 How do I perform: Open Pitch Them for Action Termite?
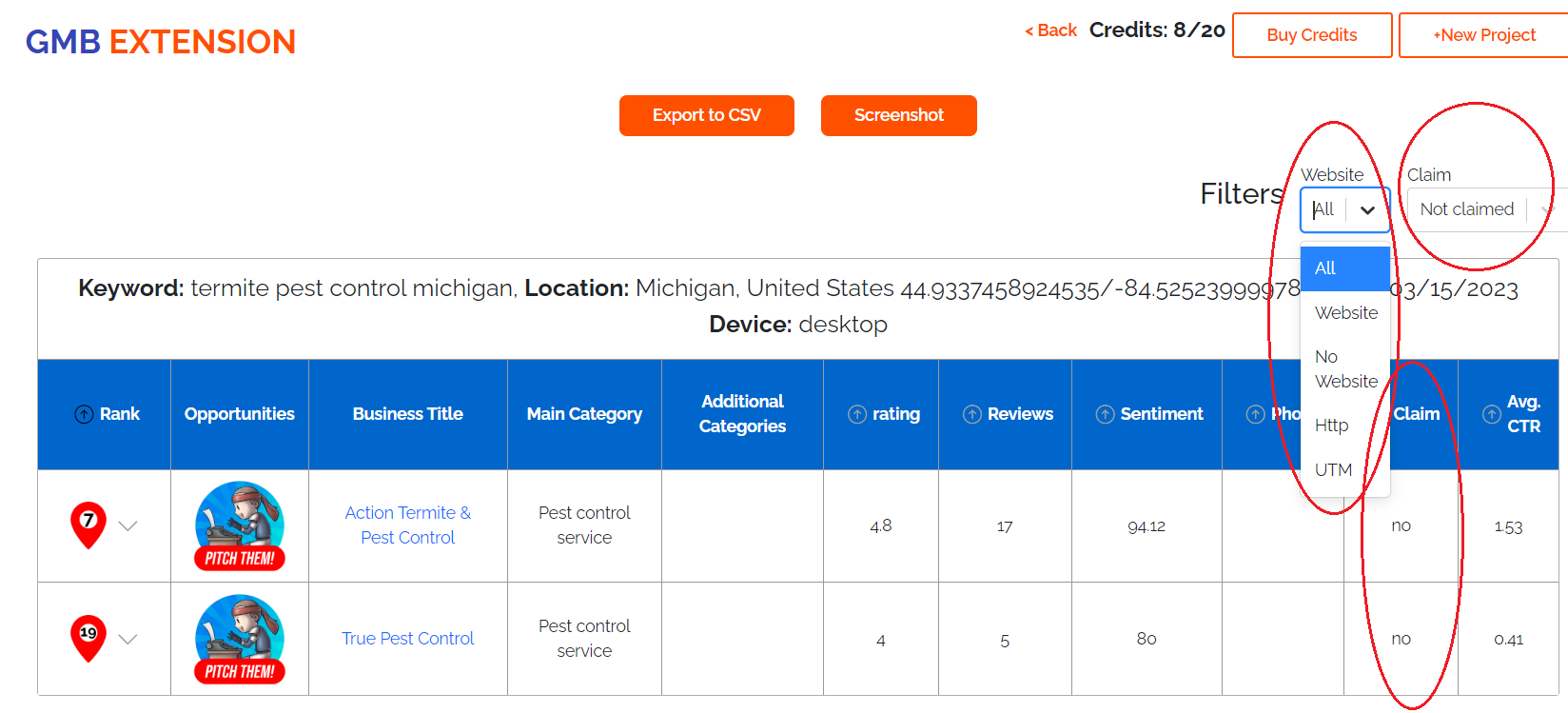pyautogui.click(x=240, y=526)
